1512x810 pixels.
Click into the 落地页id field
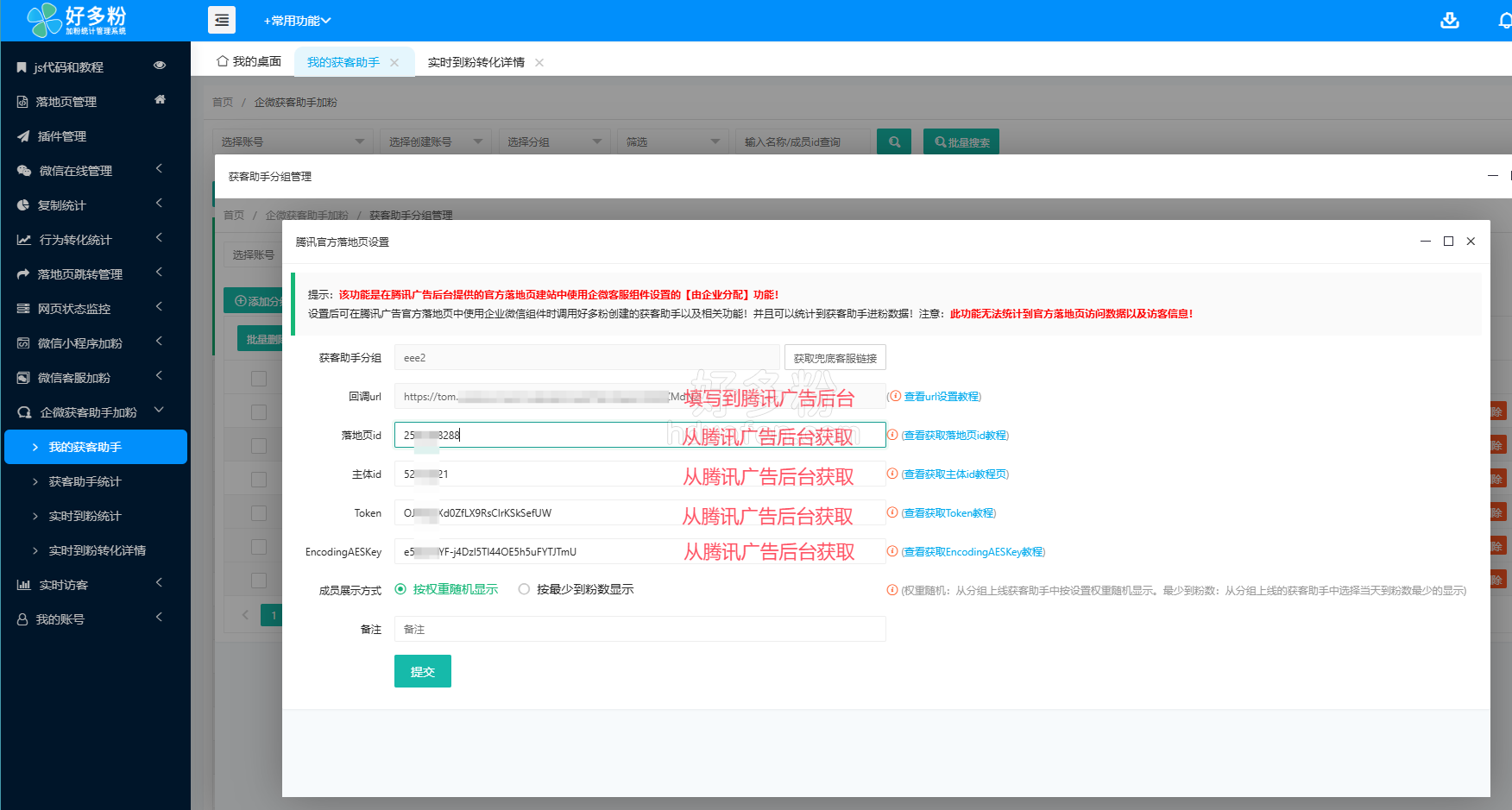click(639, 436)
